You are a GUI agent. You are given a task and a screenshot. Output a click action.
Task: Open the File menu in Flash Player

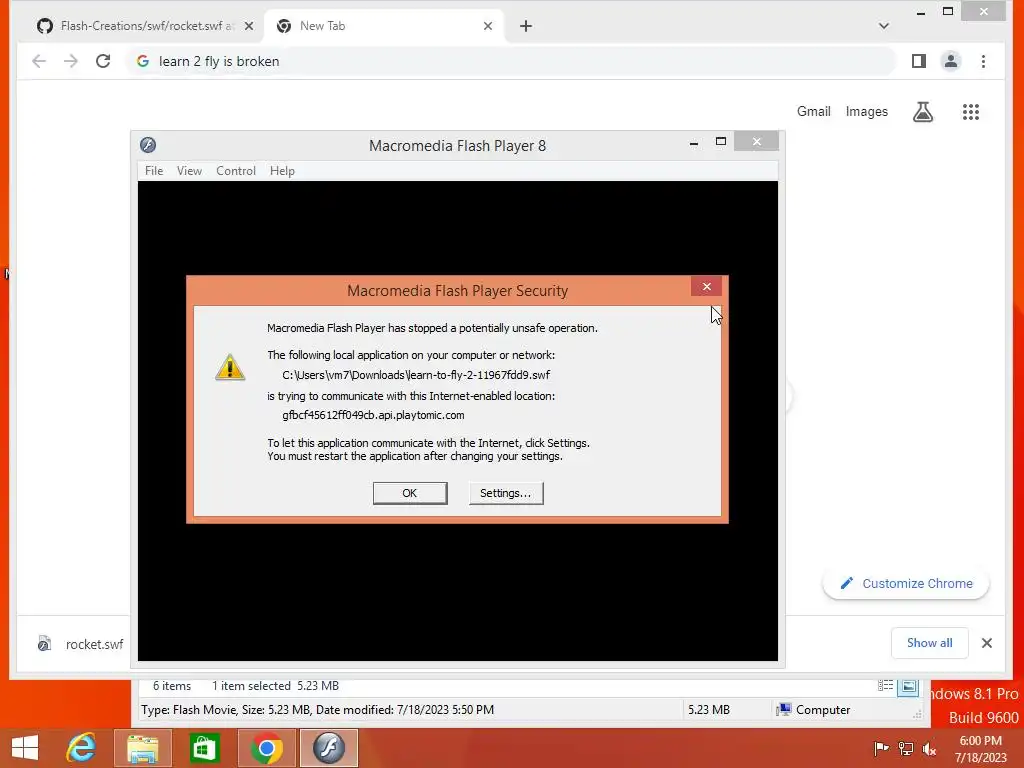pyautogui.click(x=154, y=170)
